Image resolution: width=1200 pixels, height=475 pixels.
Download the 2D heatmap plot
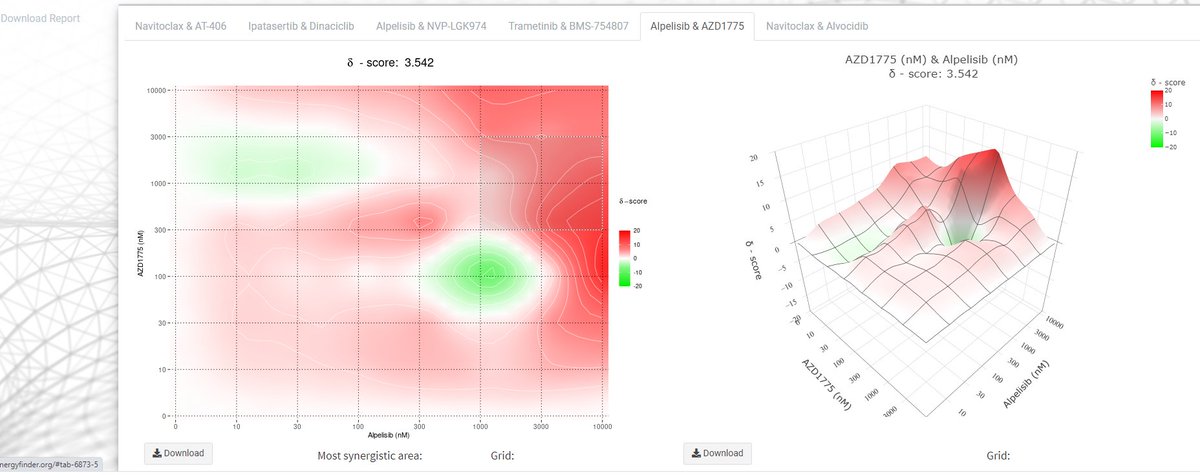[178, 453]
